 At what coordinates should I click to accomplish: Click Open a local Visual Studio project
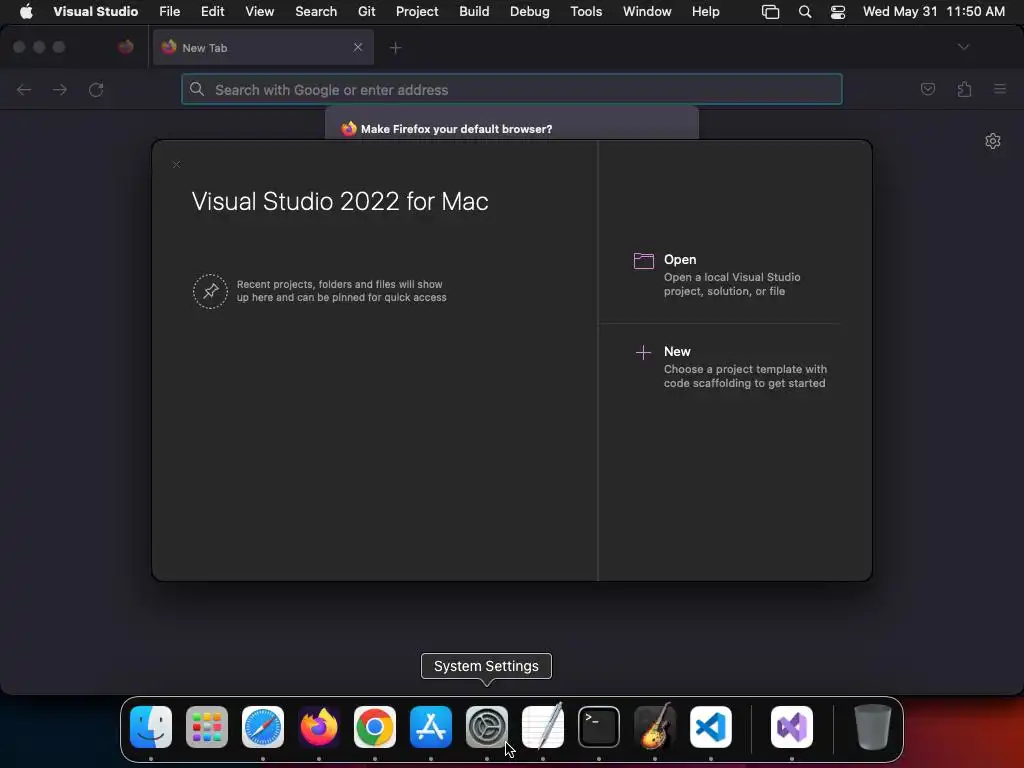(x=731, y=275)
